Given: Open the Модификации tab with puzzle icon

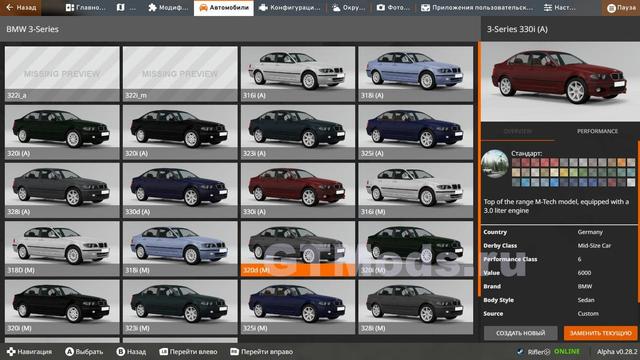Looking at the screenshot, I should click(x=168, y=8).
